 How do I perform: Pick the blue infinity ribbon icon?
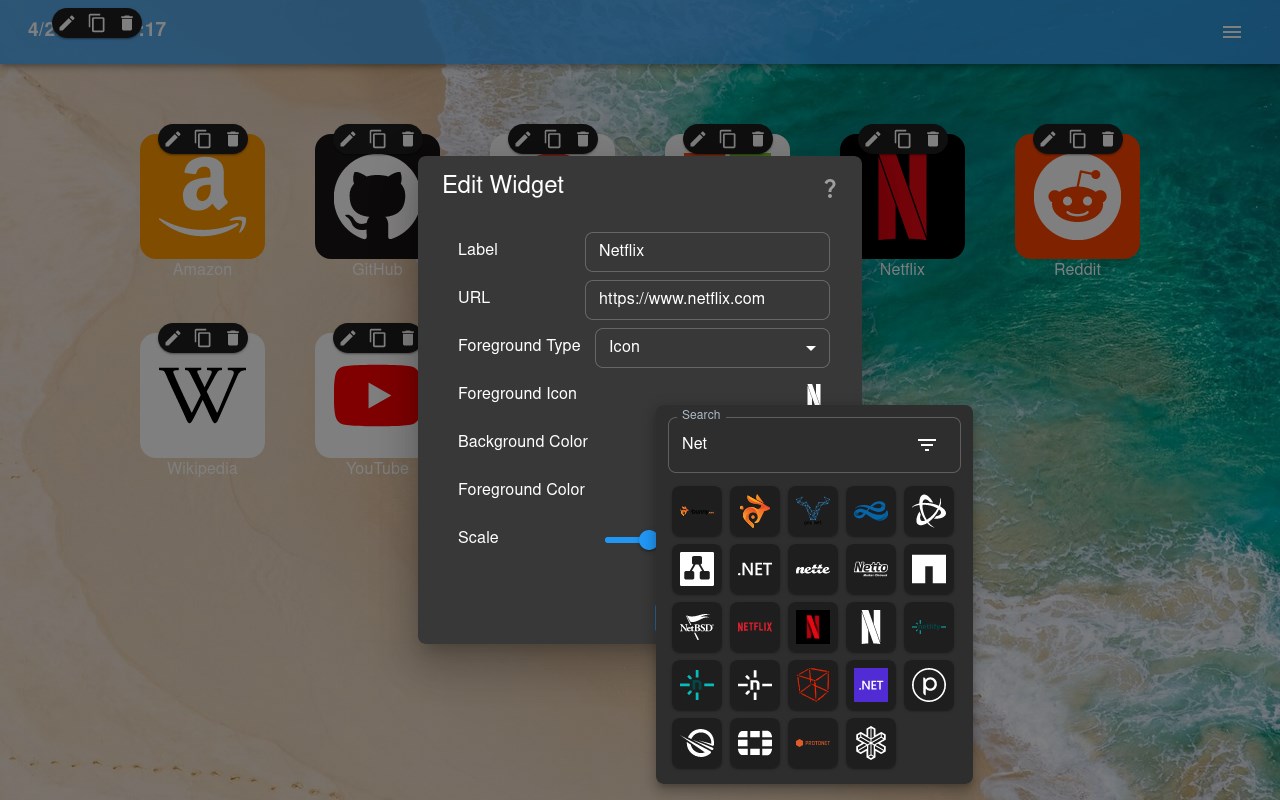(x=871, y=511)
